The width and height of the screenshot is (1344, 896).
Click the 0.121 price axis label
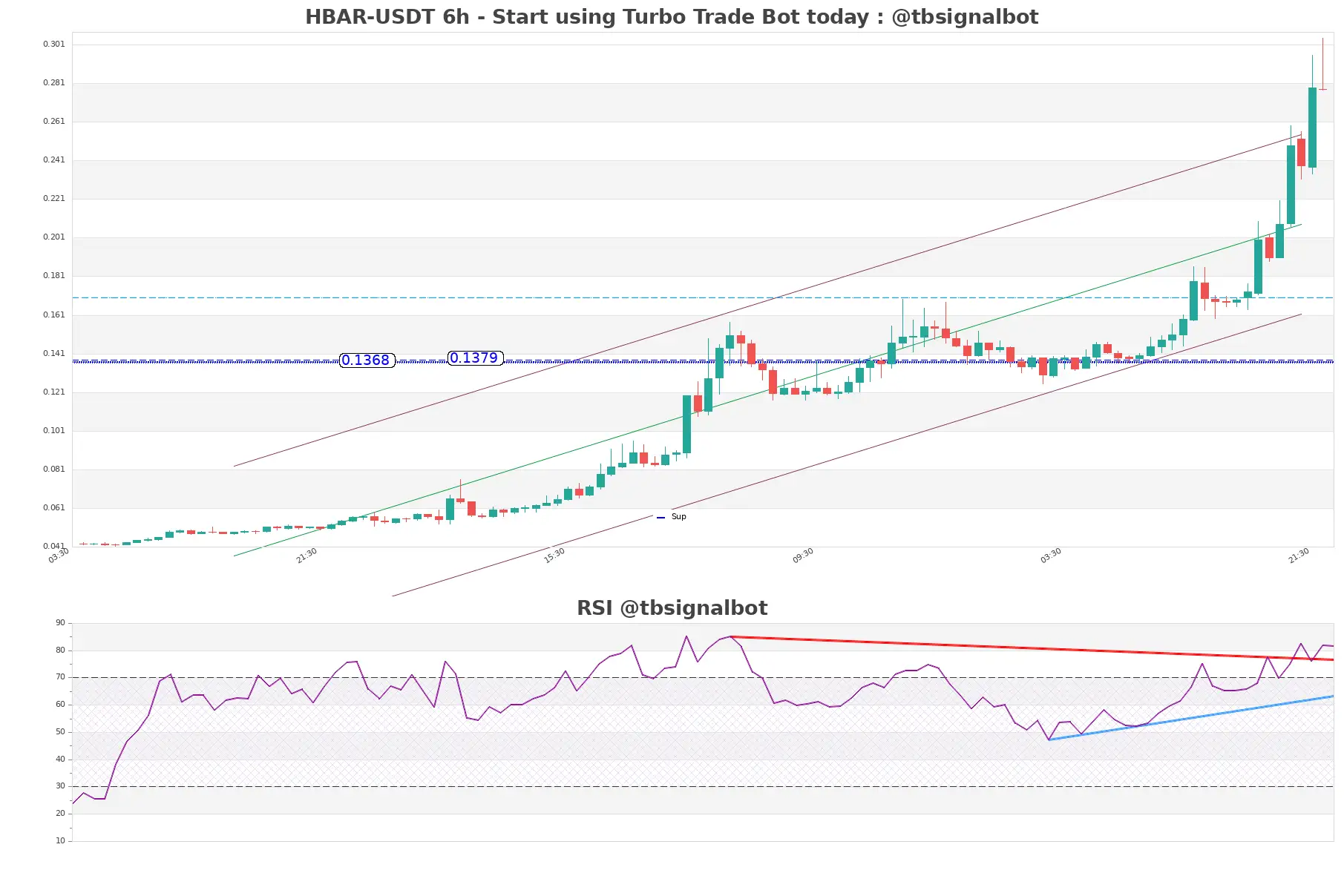point(53,392)
